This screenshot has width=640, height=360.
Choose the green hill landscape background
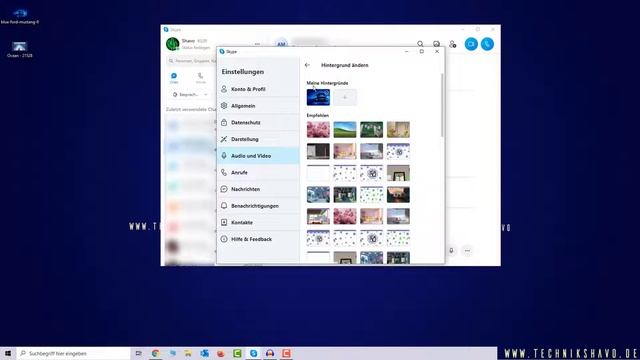(x=345, y=130)
